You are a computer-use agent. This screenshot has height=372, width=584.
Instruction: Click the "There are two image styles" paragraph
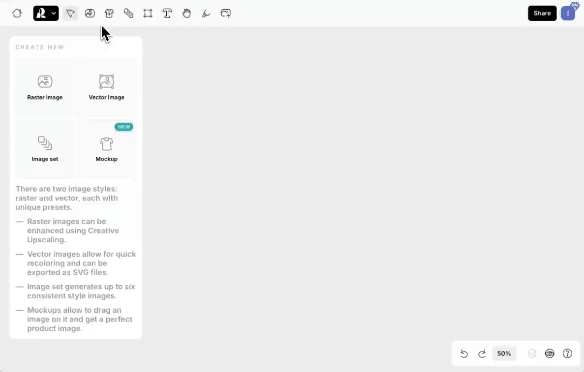click(x=67, y=198)
